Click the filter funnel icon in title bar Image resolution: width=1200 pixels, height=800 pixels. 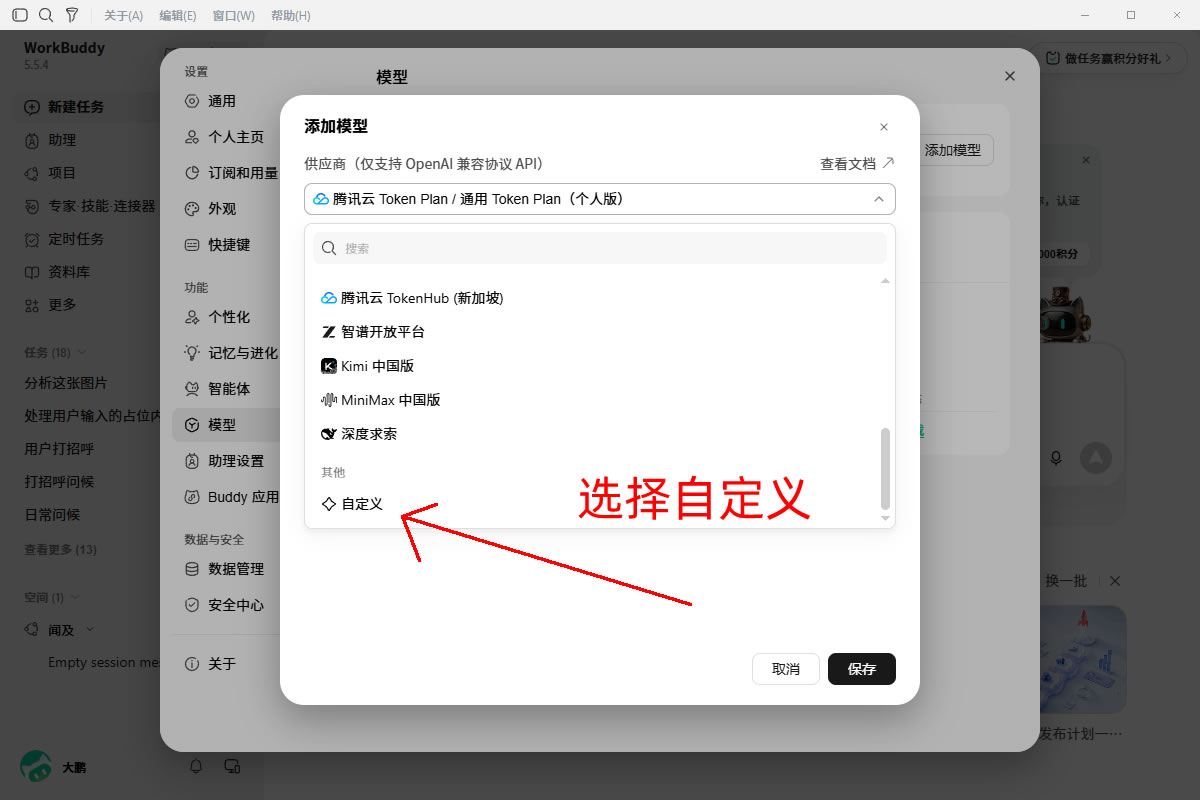72,15
